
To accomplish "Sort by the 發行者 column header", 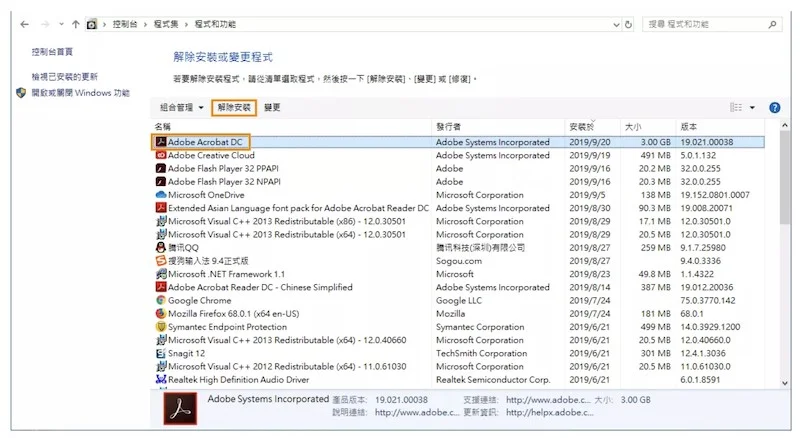I will 498,127.
